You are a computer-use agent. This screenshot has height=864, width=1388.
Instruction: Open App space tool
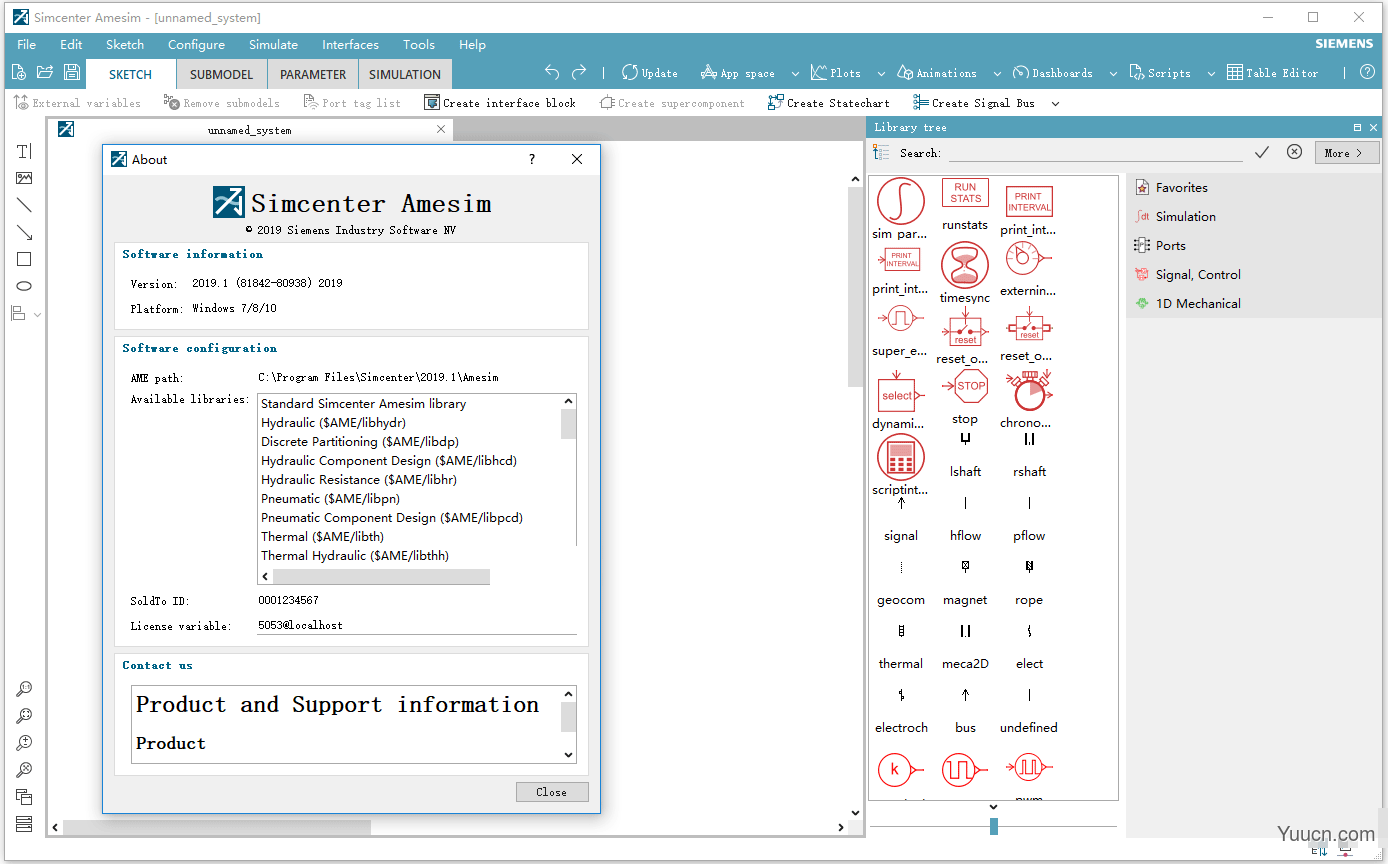(x=737, y=73)
